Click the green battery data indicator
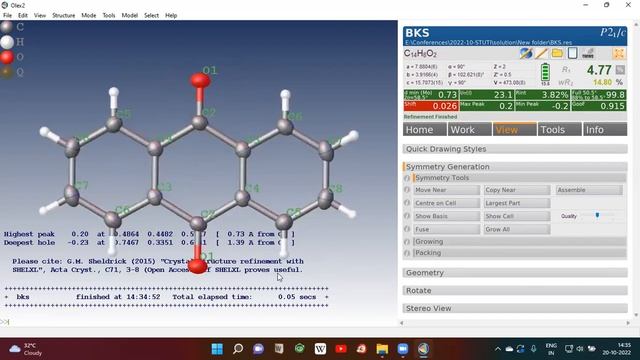Screen dimensions: 640x360 (545, 73)
